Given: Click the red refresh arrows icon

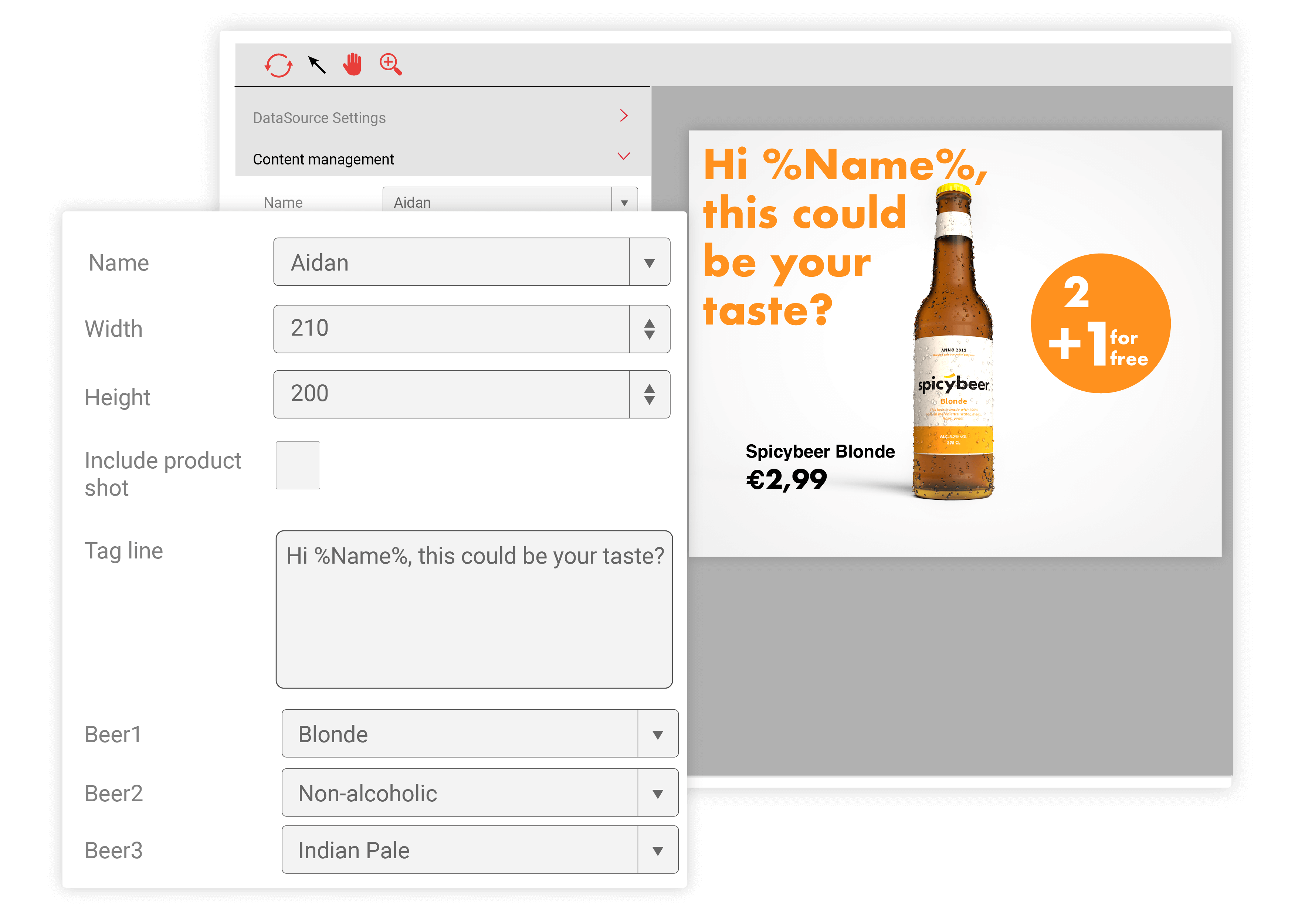Looking at the screenshot, I should tap(279, 65).
